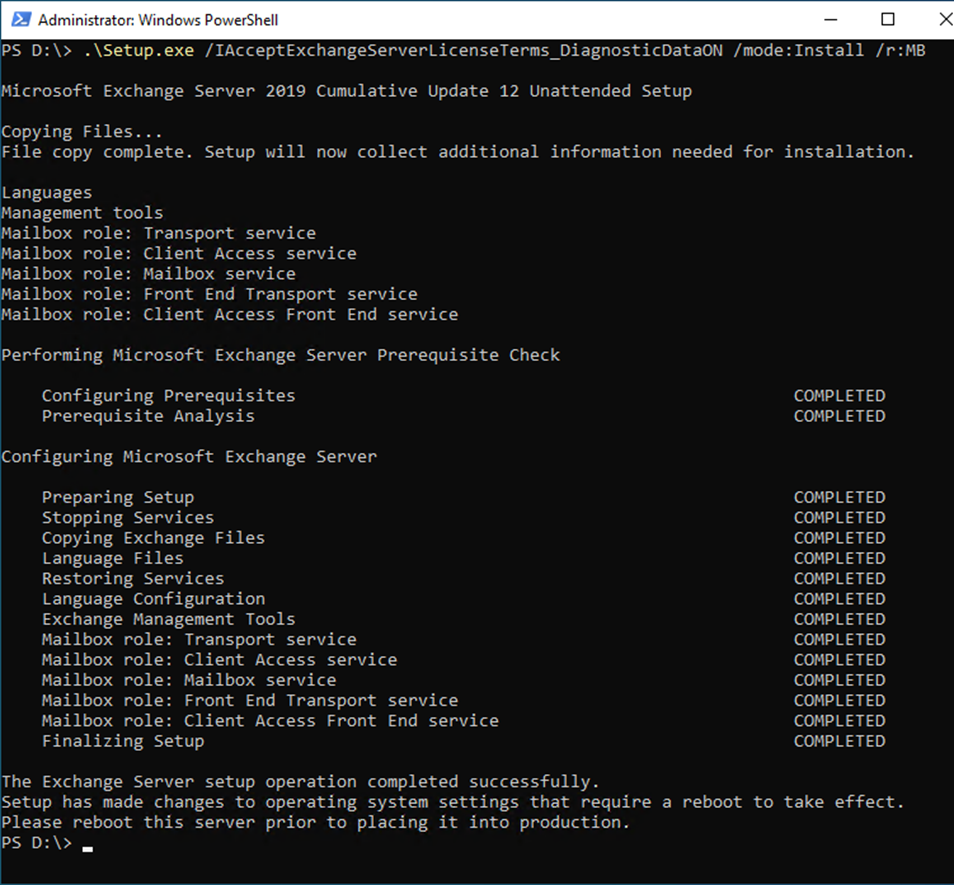The height and width of the screenshot is (885, 954).
Task: Click COMPLETED status for Language Files
Action: click(x=840, y=558)
